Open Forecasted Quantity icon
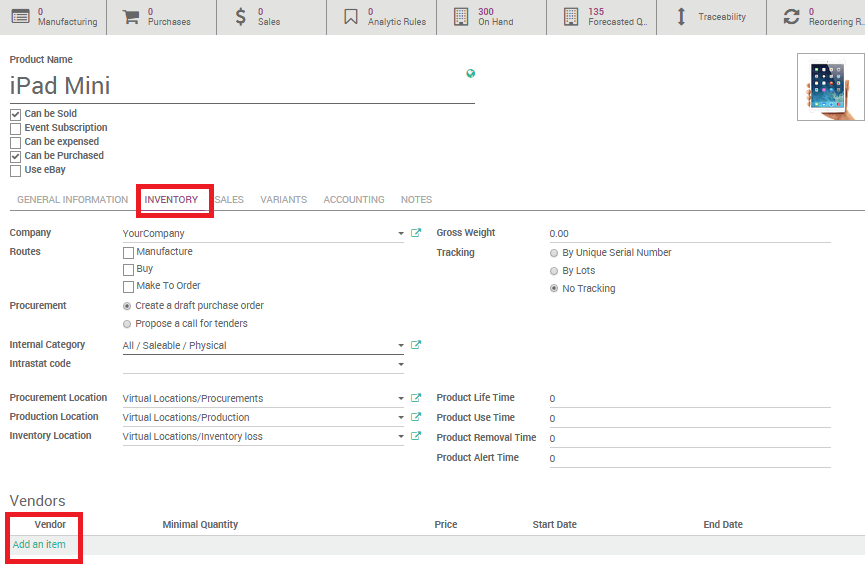The image size is (865, 582). [x=571, y=16]
